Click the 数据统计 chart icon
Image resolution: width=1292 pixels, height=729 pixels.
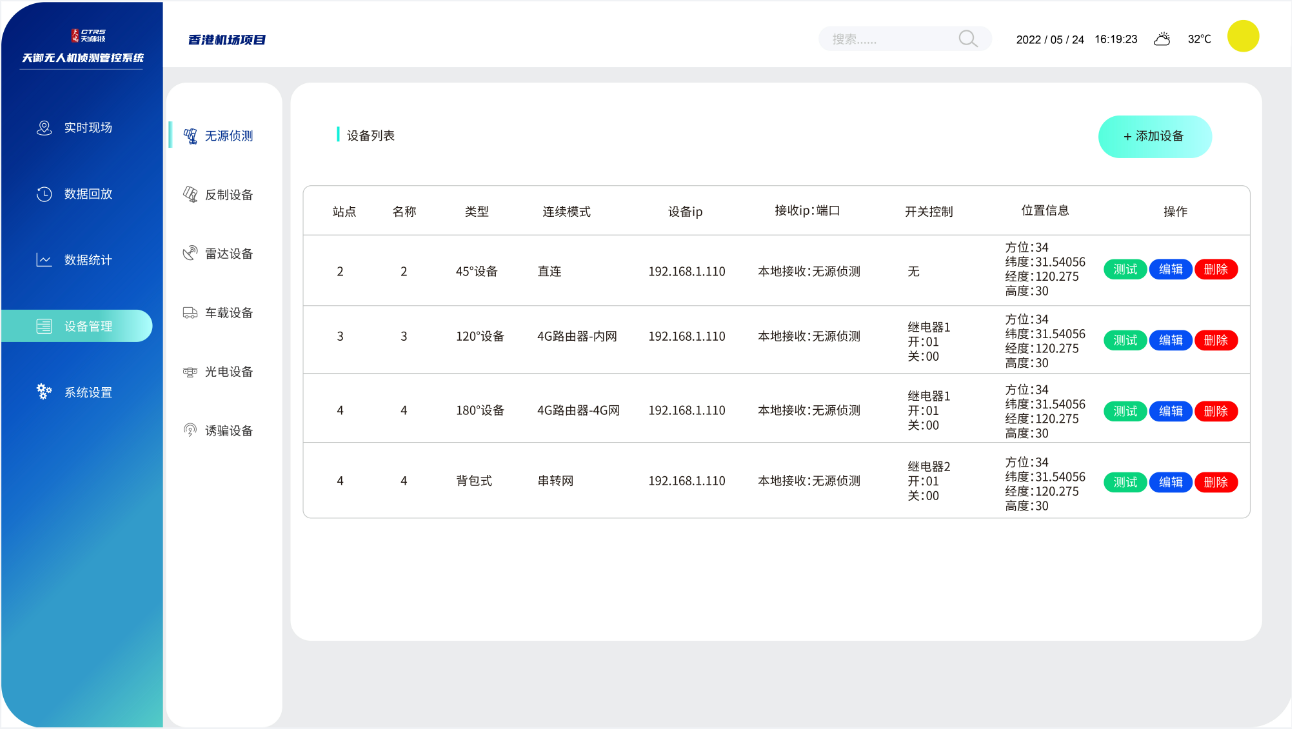pyautogui.click(x=44, y=260)
